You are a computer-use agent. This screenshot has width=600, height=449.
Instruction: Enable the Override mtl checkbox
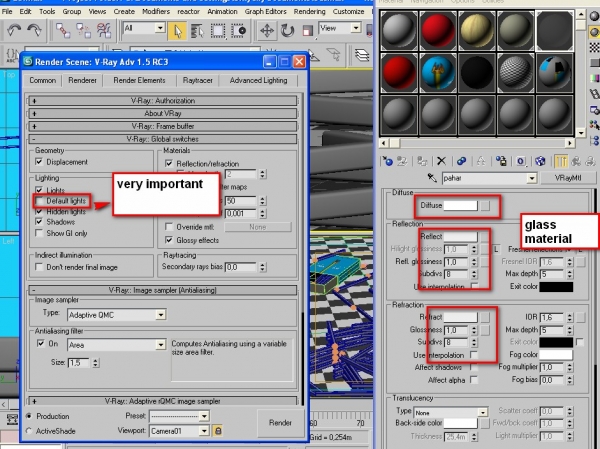click(x=169, y=227)
